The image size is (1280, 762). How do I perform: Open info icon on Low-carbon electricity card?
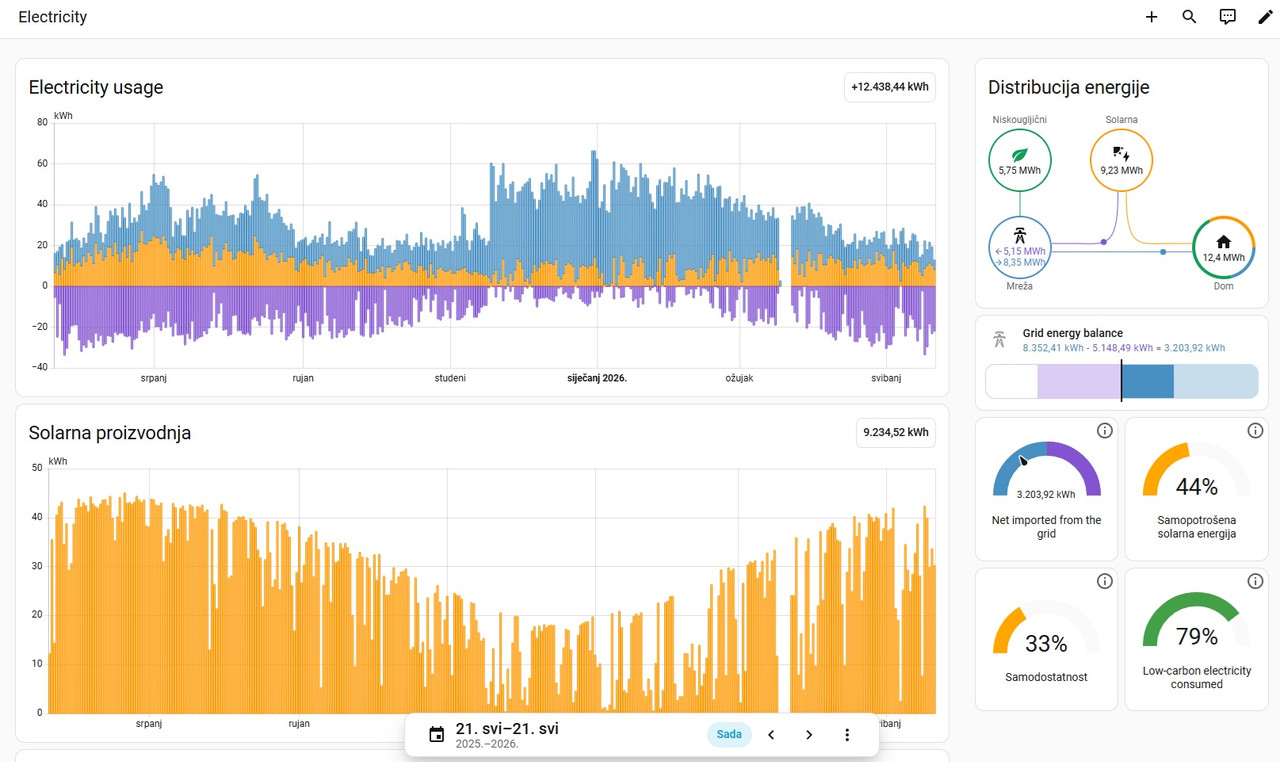[x=1255, y=581]
